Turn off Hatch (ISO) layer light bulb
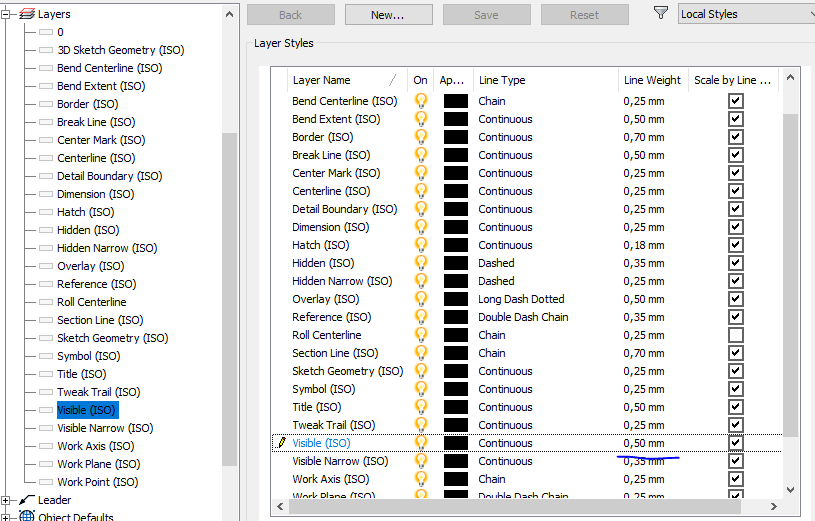Viewport: 815px width, 521px height. 421,245
